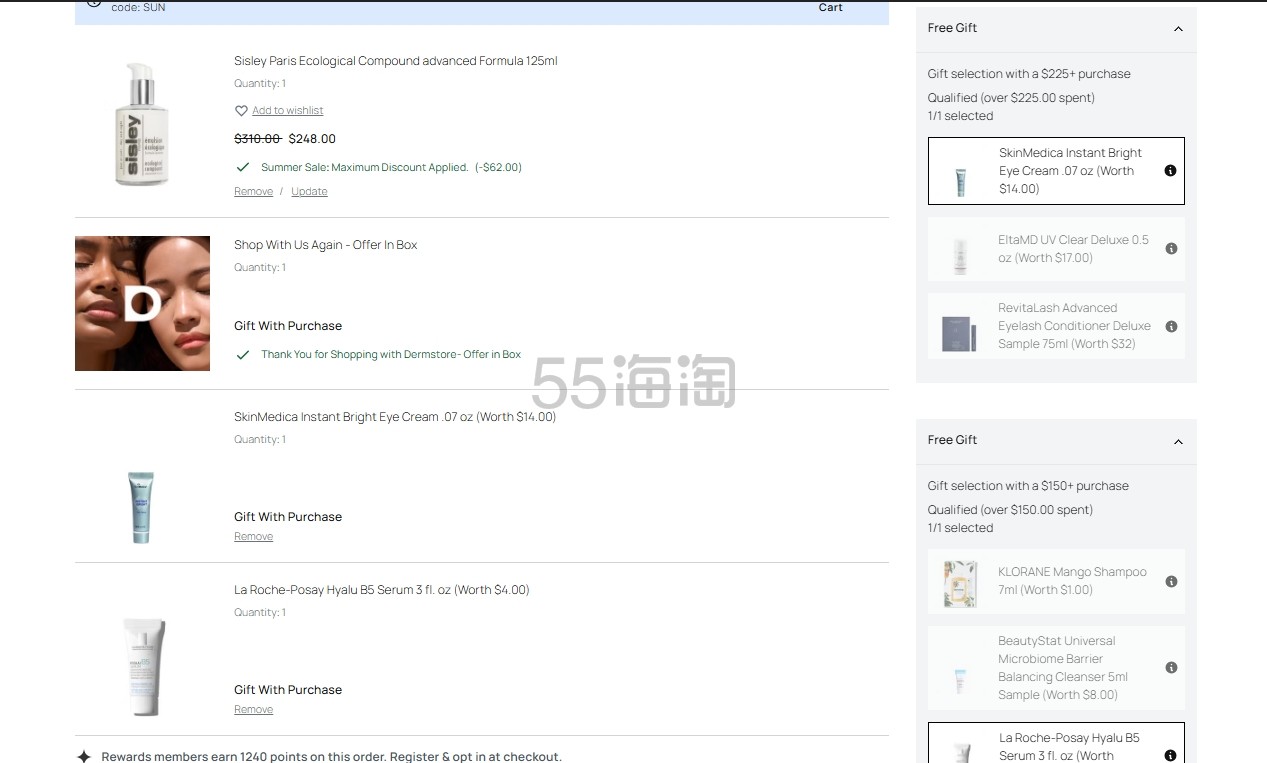The image size is (1267, 763).
Task: Click the $248.00 sale price
Action: (x=312, y=139)
